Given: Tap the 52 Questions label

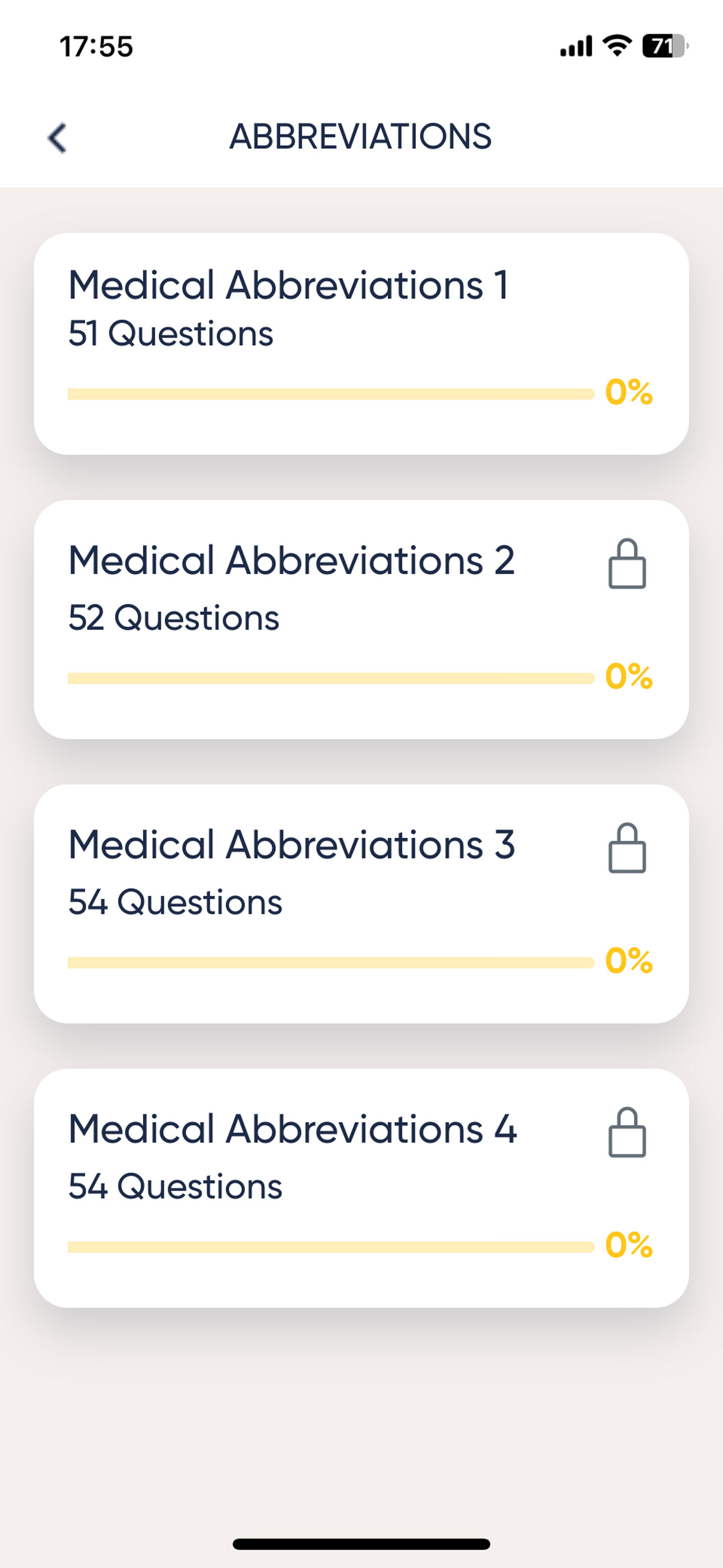Looking at the screenshot, I should point(173,618).
